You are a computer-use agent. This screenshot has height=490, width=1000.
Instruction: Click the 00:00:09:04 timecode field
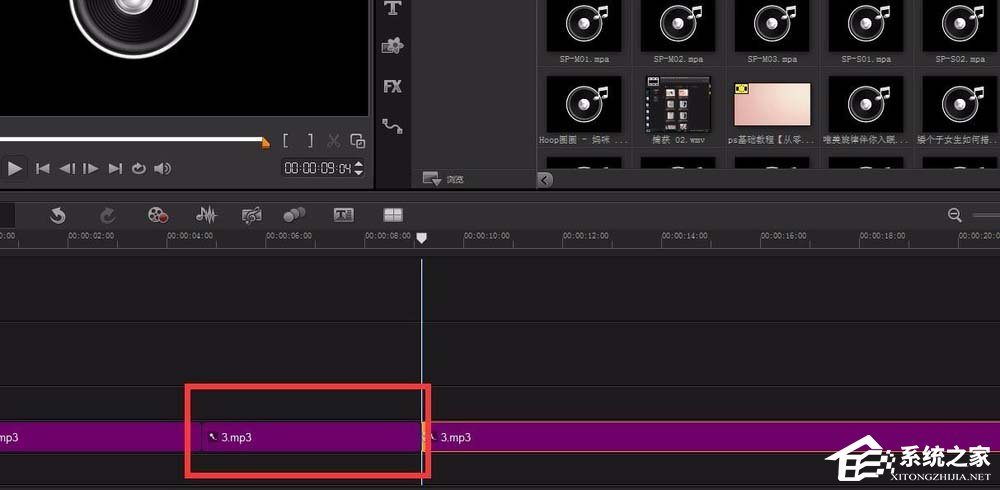318,168
